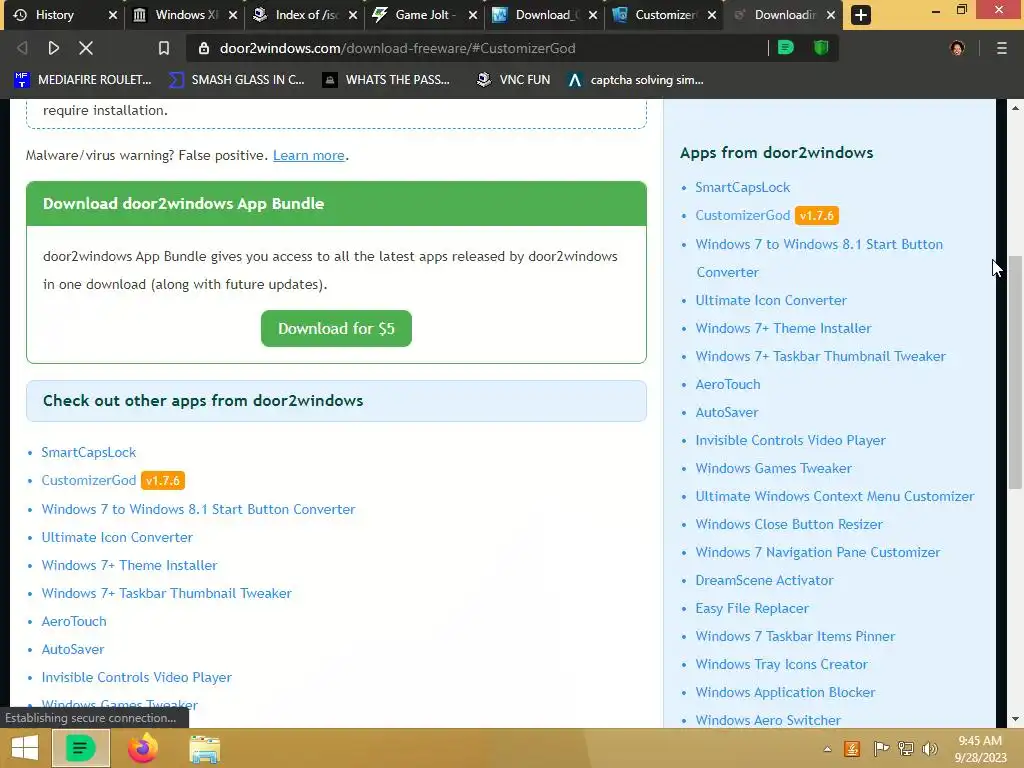Switch to the Download_ tab
This screenshot has width=1024, height=768.
(x=547, y=15)
